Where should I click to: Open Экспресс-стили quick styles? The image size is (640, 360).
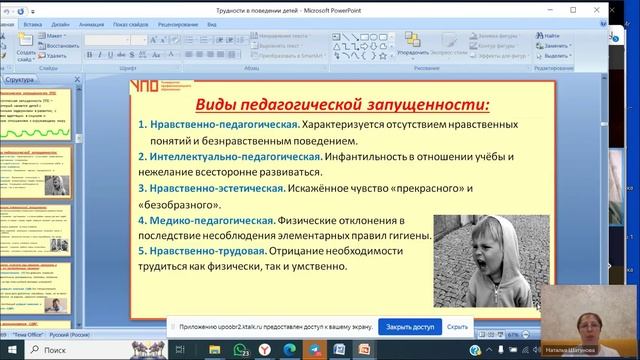449,45
